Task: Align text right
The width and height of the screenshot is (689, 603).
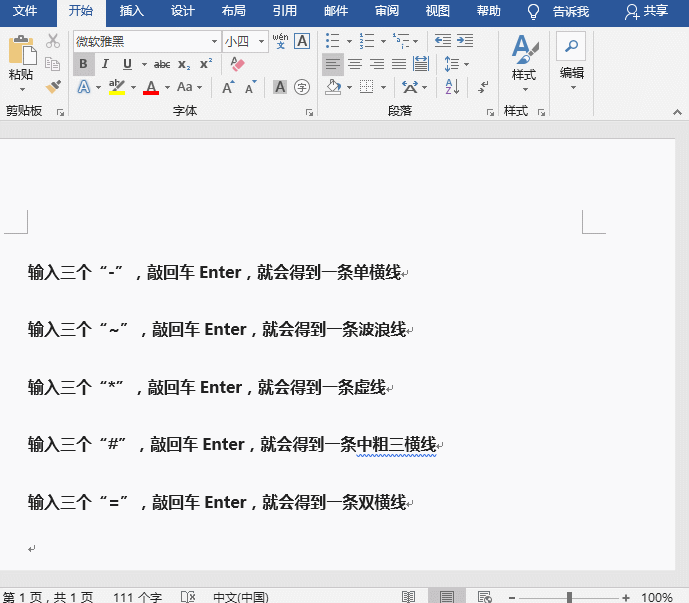Action: tap(377, 64)
